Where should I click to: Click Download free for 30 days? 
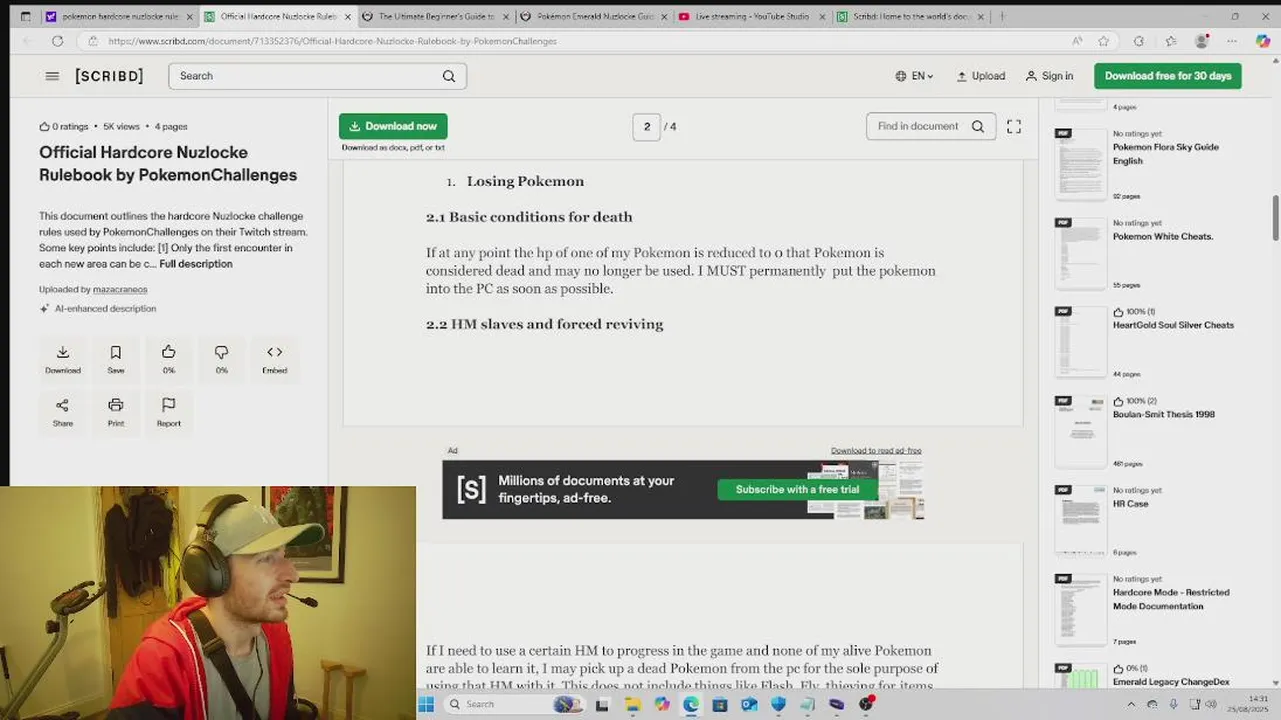click(x=1168, y=76)
